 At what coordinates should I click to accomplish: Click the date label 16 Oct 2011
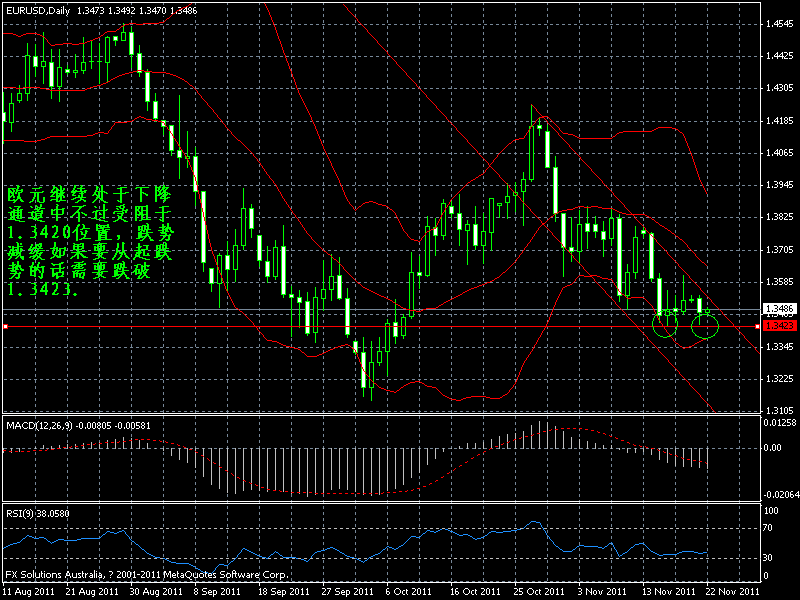point(474,592)
